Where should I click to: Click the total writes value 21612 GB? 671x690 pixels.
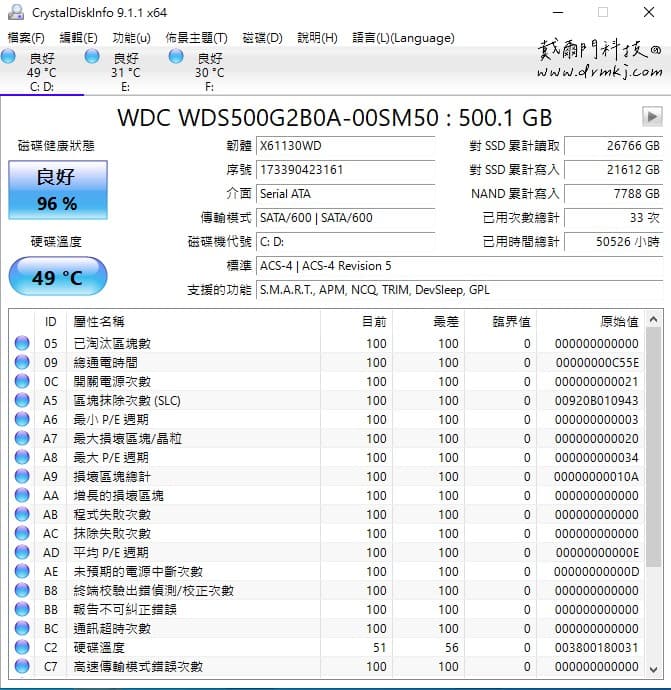(x=613, y=169)
